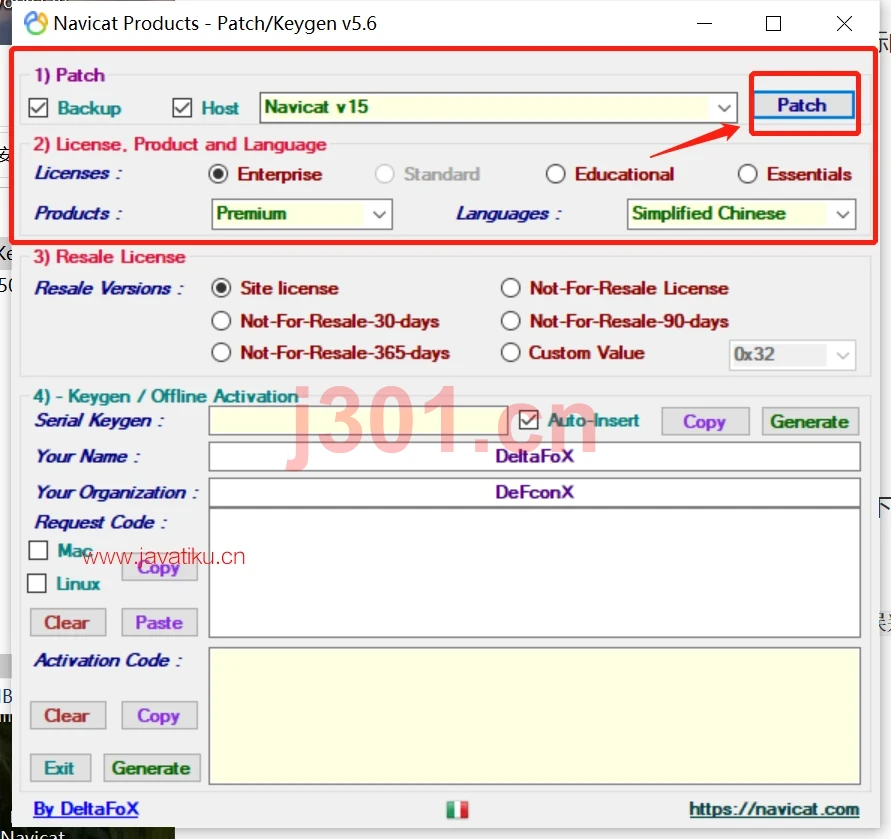891x839 pixels.
Task: Open the Products Premium dropdown
Action: 302,214
